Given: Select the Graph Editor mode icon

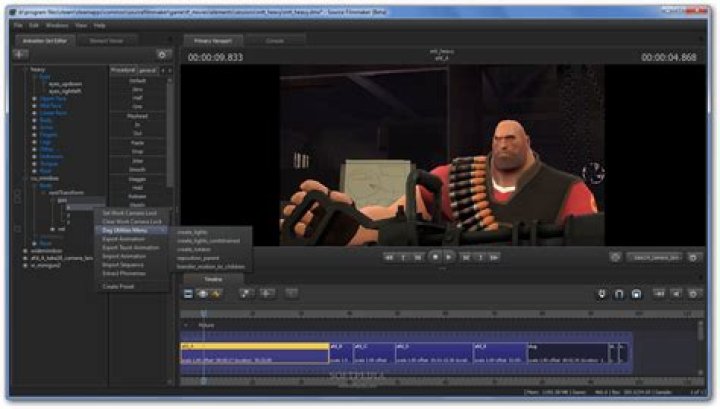Looking at the screenshot, I should click(x=215, y=293).
